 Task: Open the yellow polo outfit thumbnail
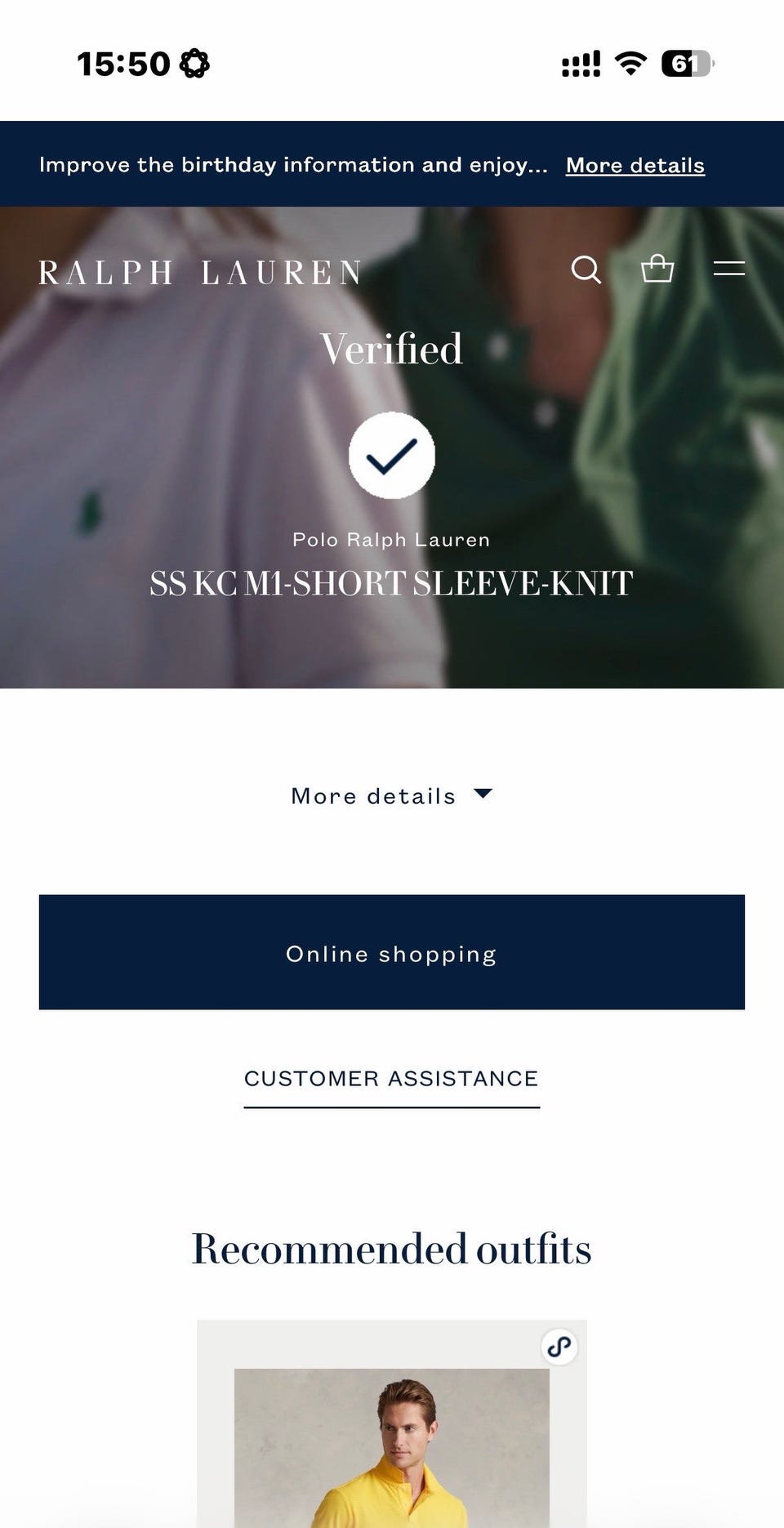point(392,1447)
